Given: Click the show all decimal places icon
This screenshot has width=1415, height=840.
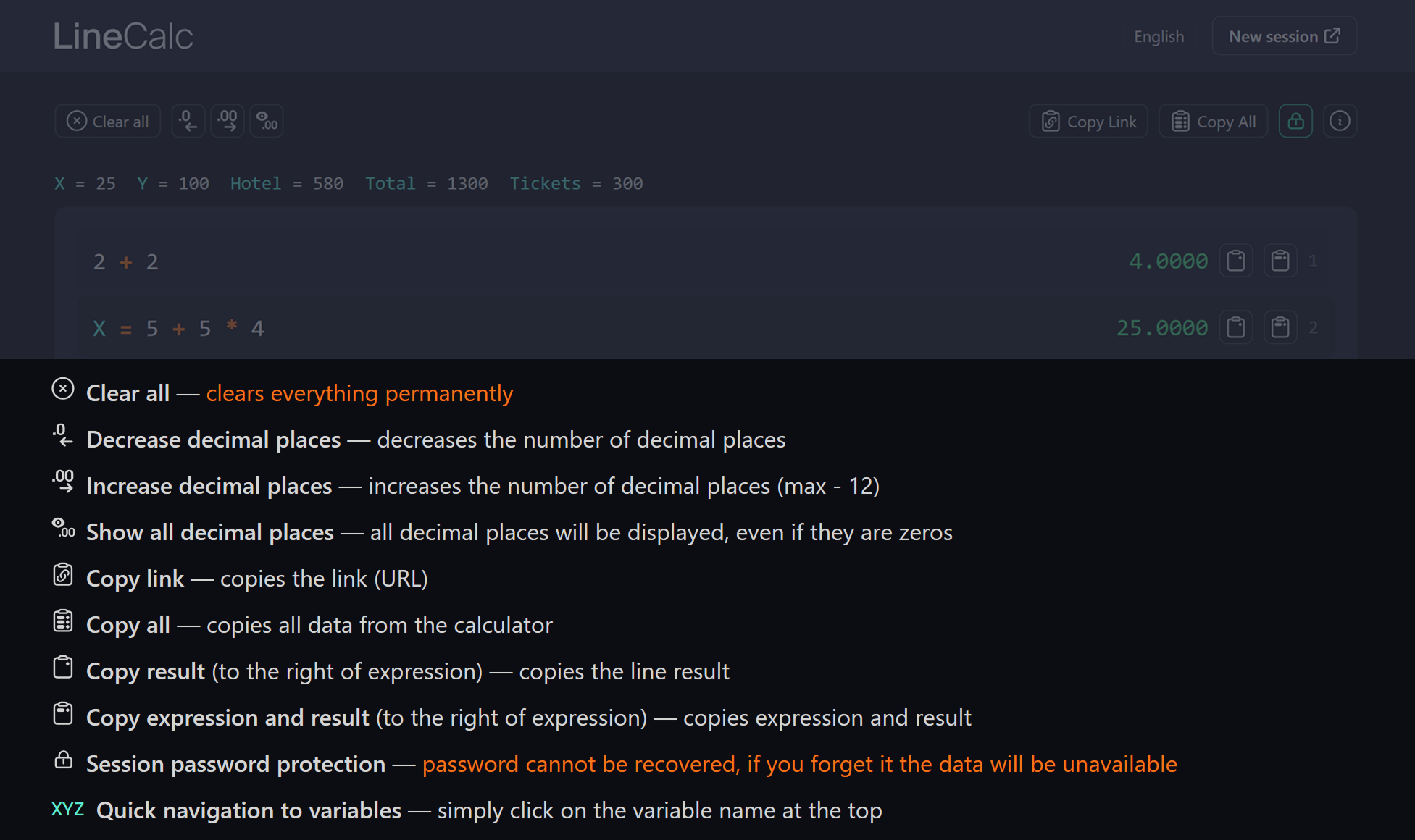Looking at the screenshot, I should coord(267,121).
